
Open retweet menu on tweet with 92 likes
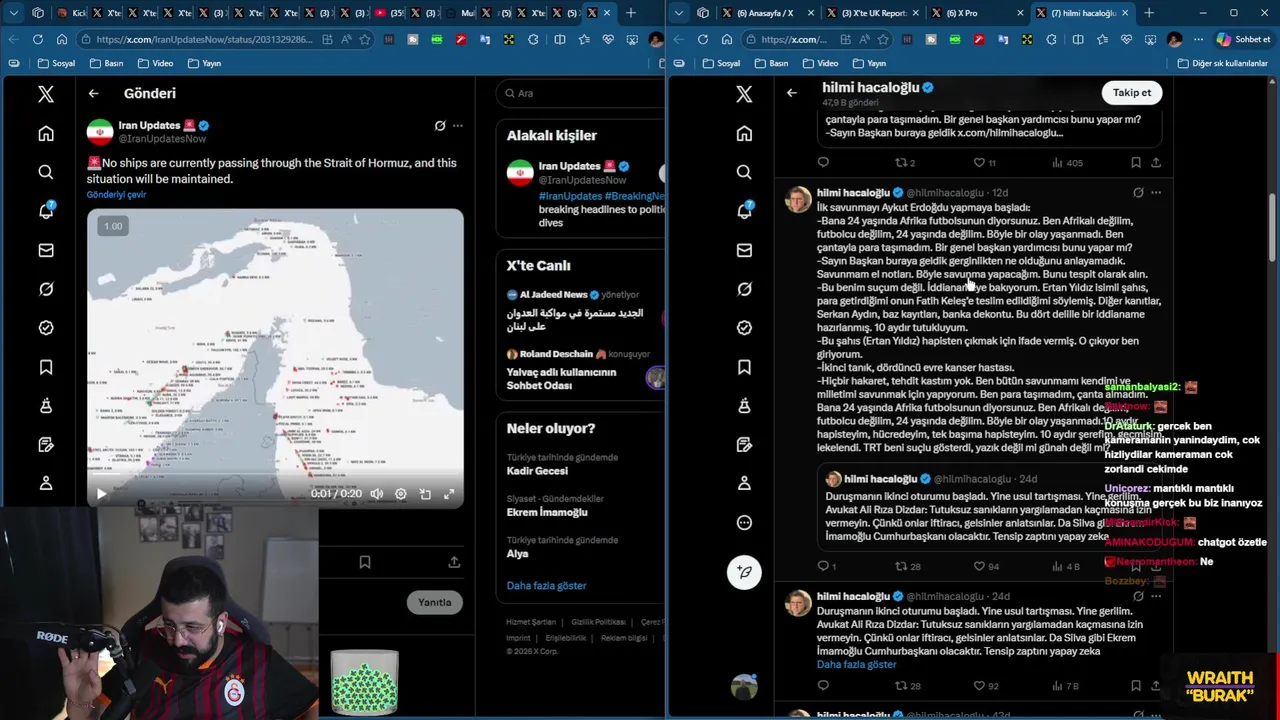(x=907, y=686)
